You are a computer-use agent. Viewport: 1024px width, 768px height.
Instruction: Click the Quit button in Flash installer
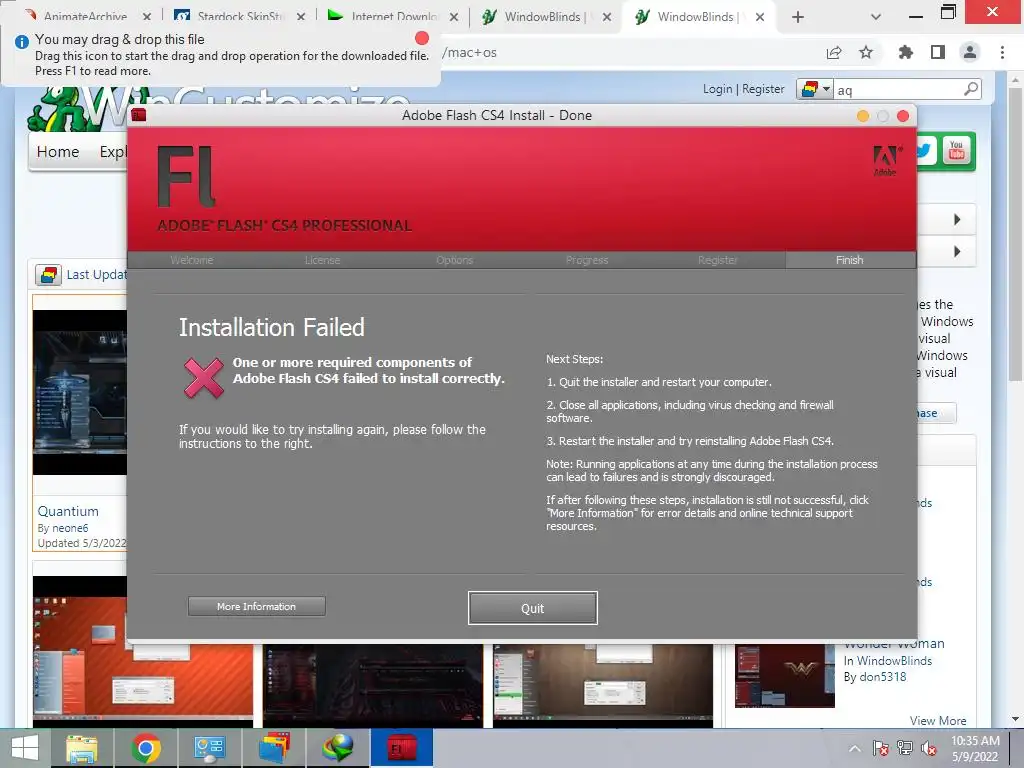[532, 608]
